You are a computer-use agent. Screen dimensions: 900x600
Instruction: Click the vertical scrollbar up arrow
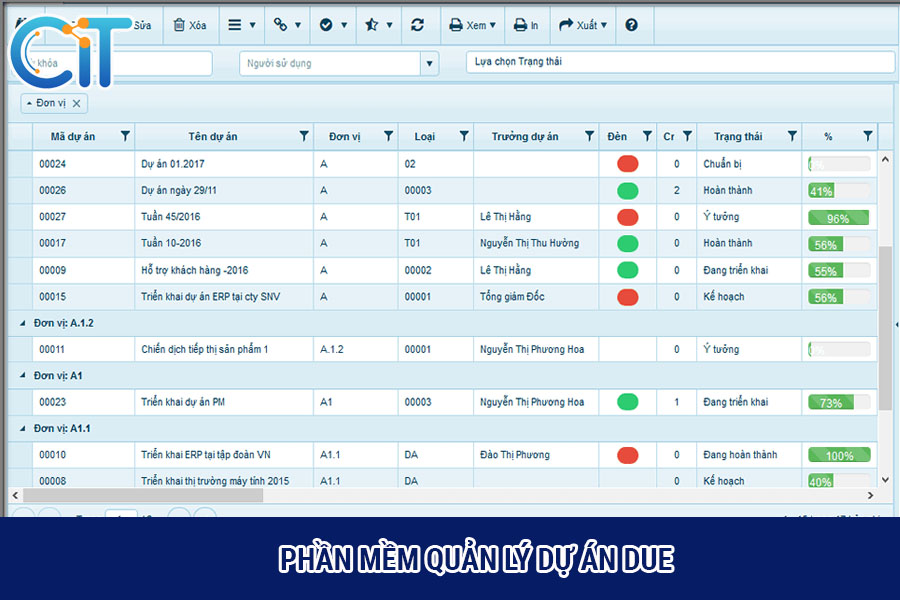click(x=885, y=159)
